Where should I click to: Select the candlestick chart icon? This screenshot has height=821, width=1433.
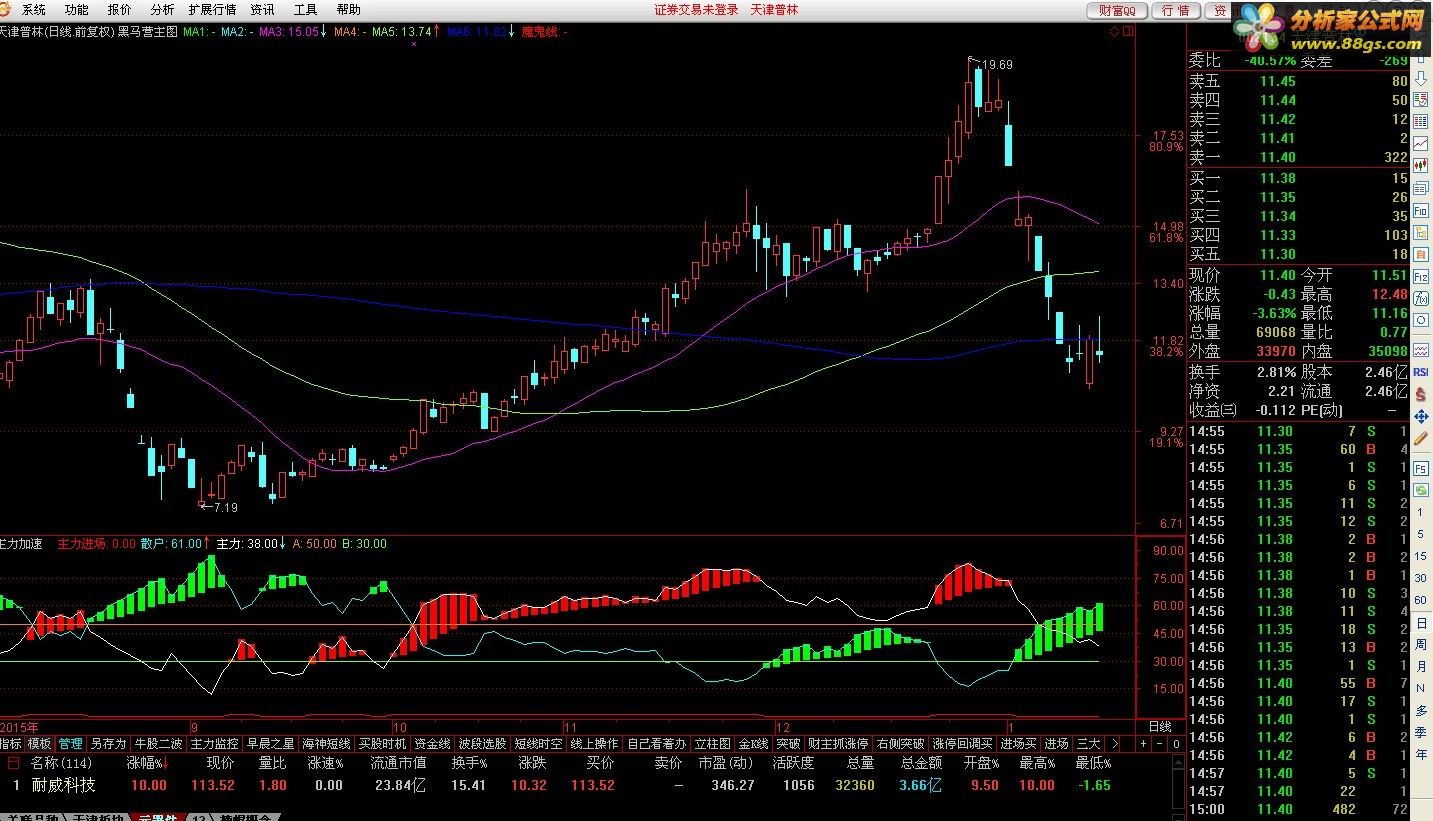[1421, 165]
